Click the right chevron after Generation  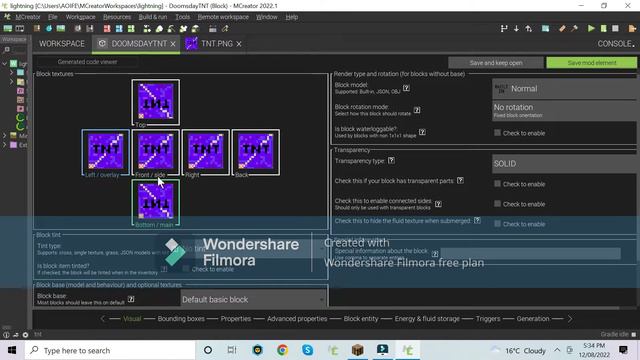pyautogui.click(x=570, y=318)
